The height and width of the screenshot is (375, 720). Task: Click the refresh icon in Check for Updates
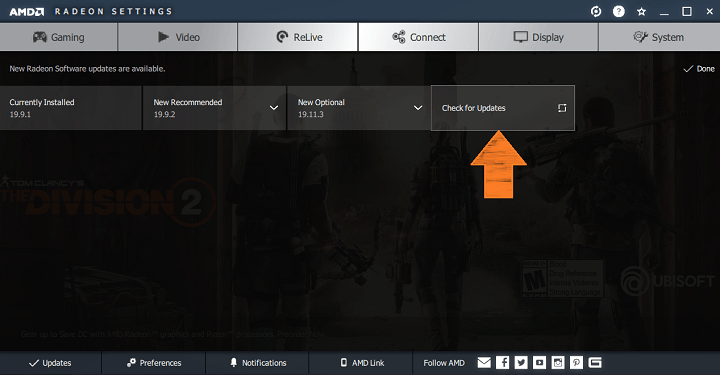click(562, 108)
